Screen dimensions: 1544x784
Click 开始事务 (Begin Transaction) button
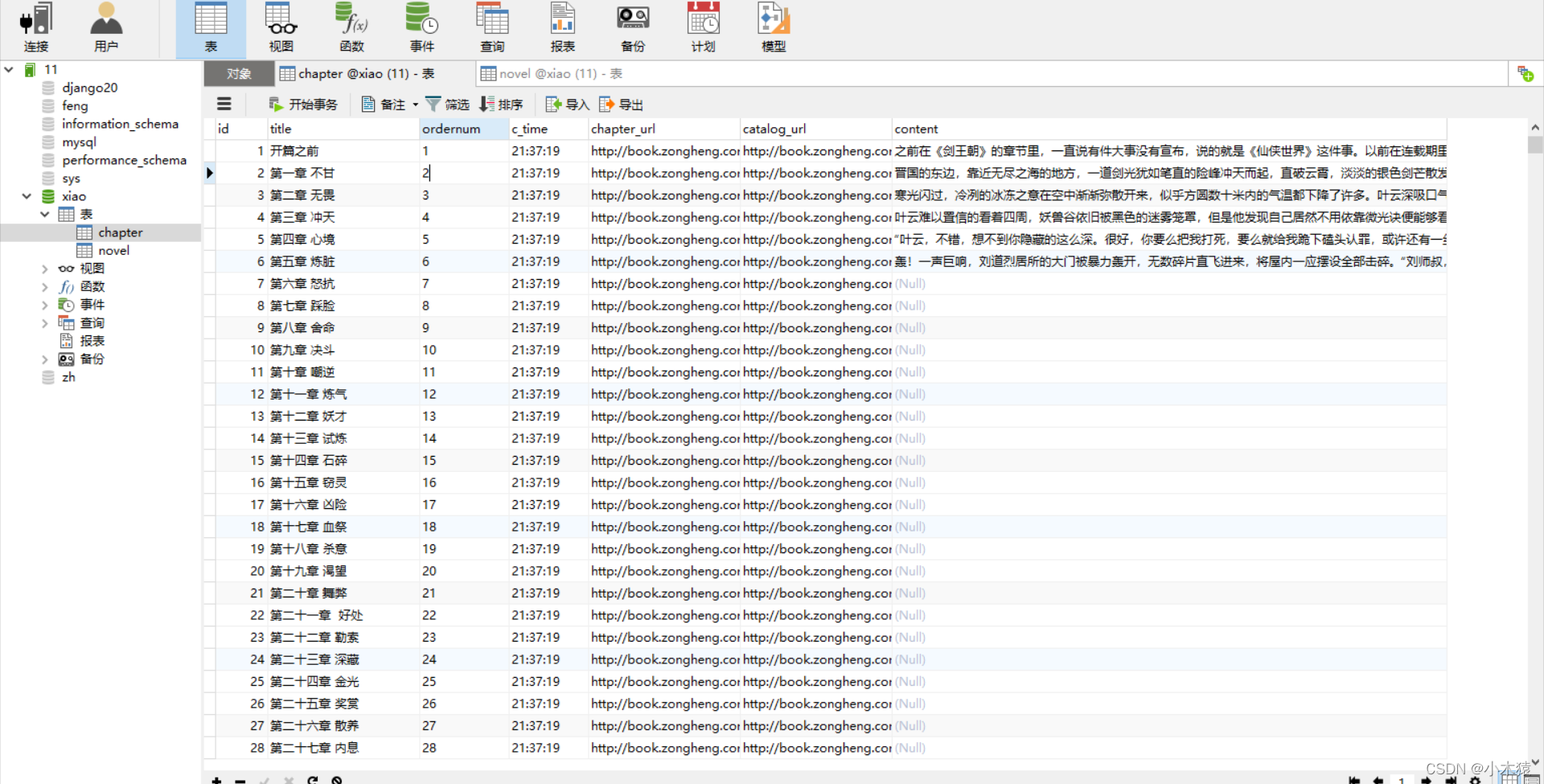pos(303,105)
